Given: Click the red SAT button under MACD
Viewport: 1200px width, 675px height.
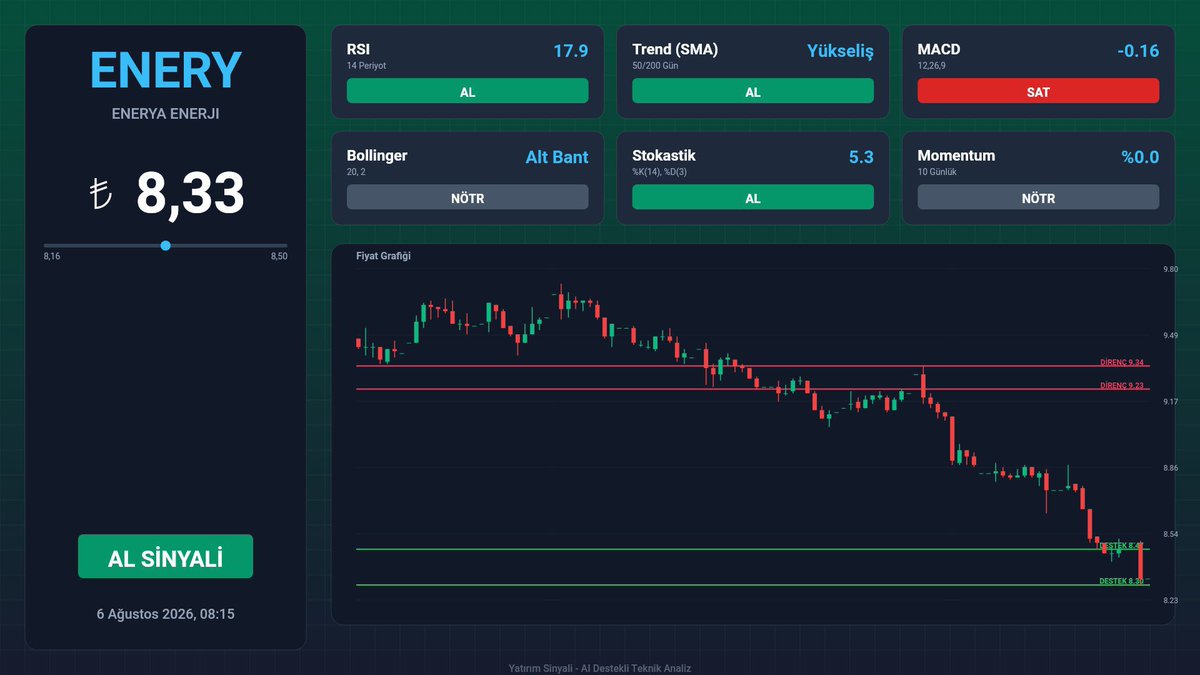Looking at the screenshot, I should pyautogui.click(x=1038, y=91).
